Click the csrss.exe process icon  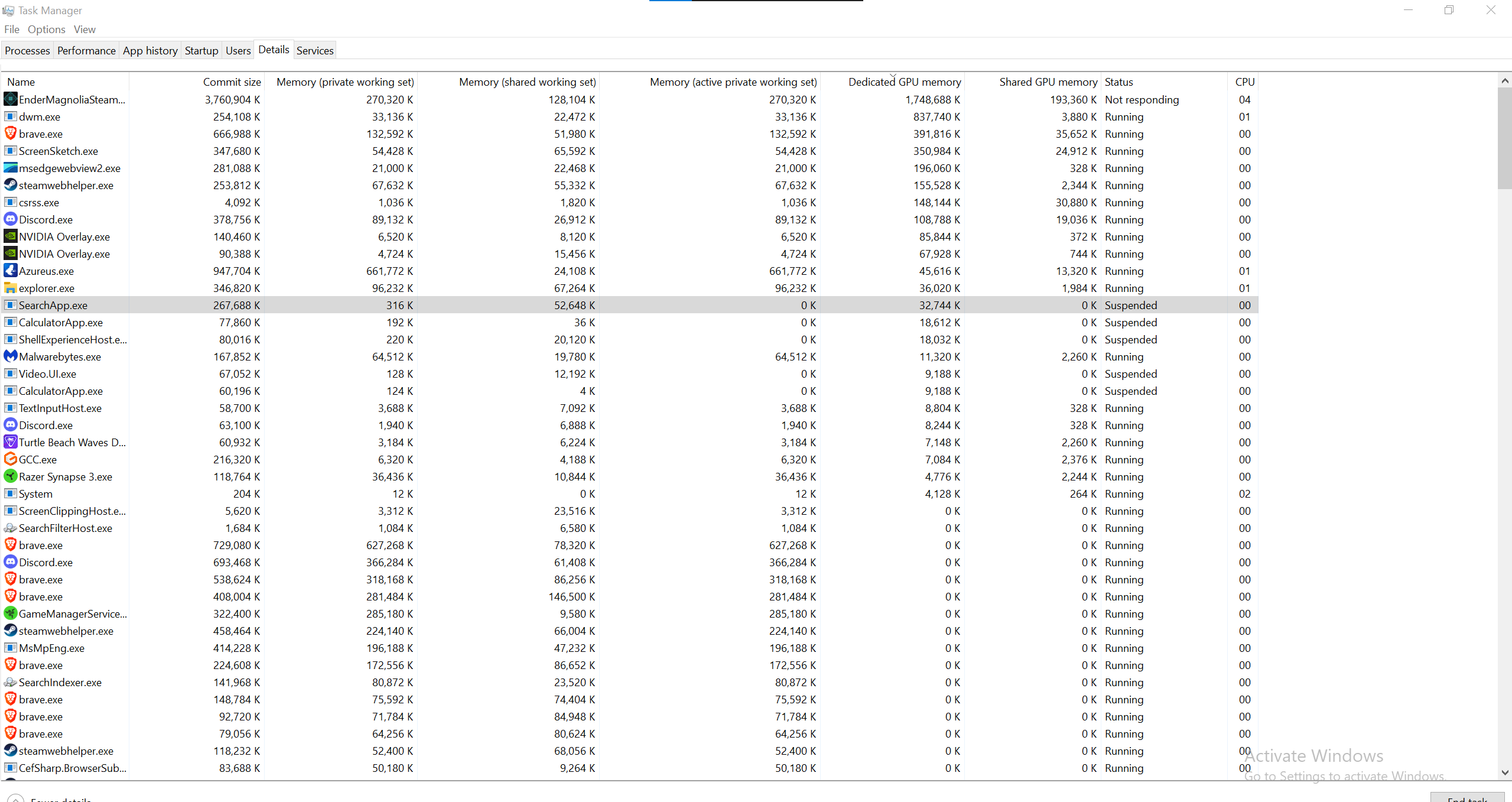click(11, 202)
